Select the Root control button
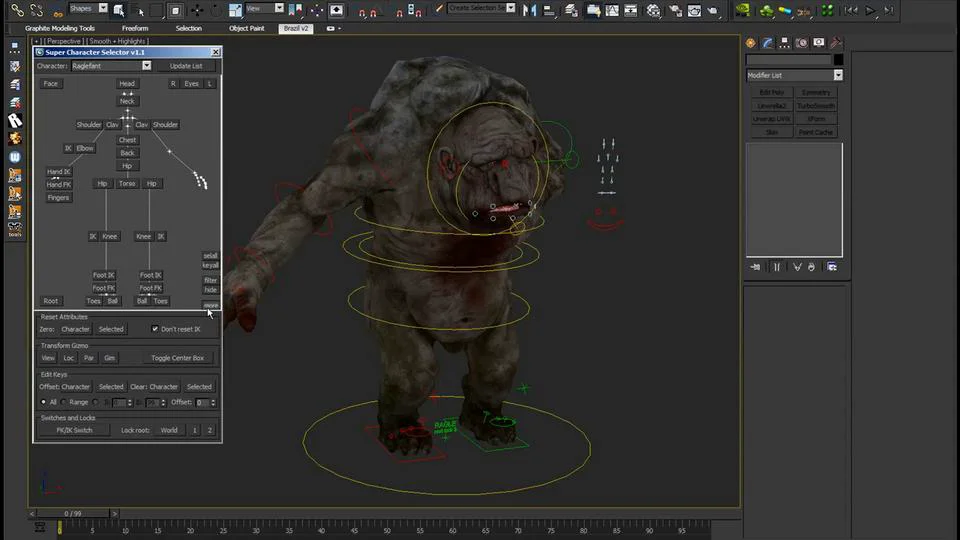This screenshot has height=540, width=960. pyautogui.click(x=51, y=301)
